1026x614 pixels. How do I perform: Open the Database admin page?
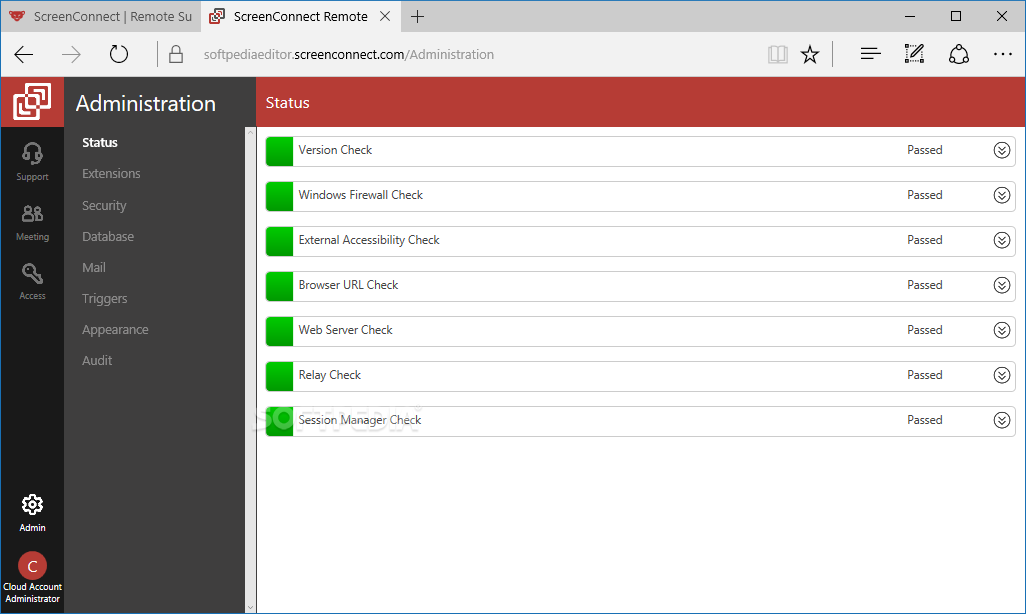[x=108, y=236]
